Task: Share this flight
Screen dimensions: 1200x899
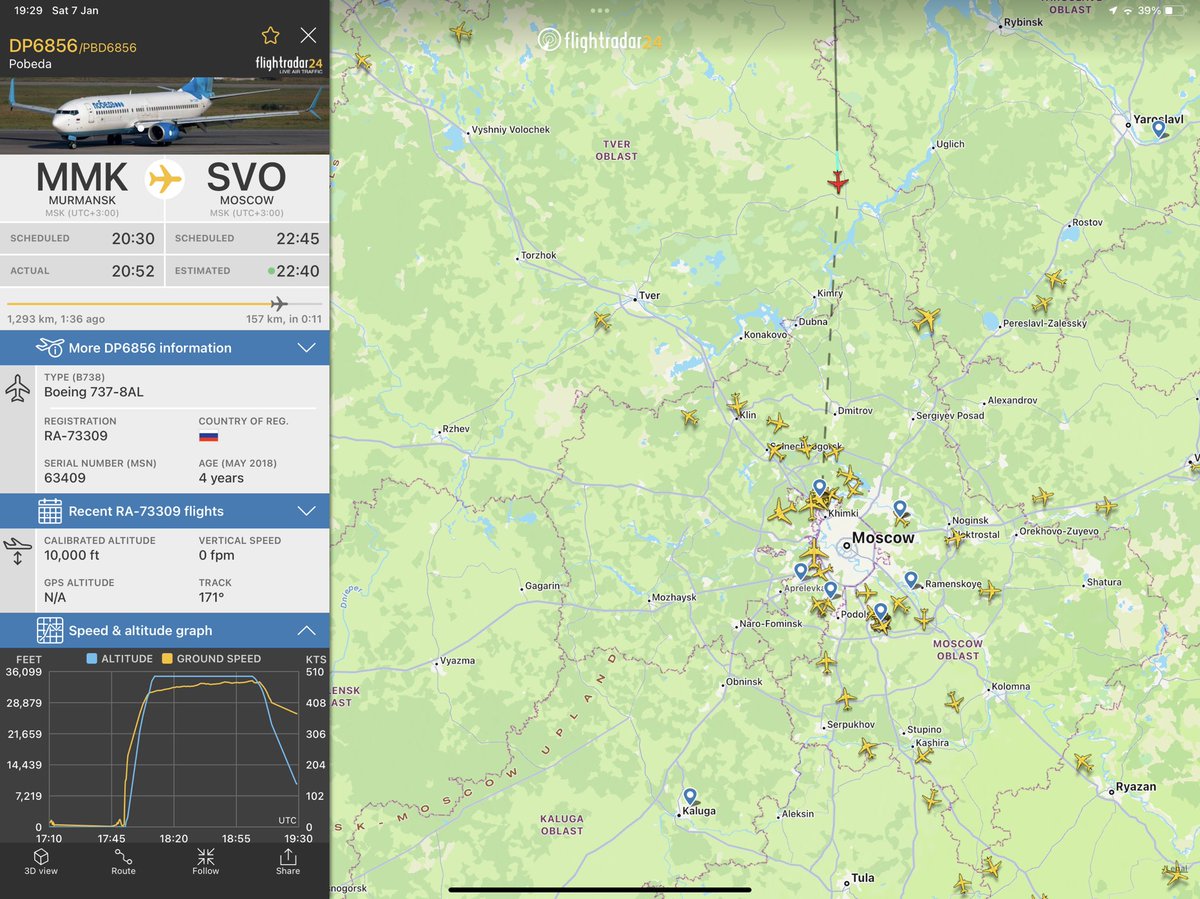Action: pos(288,862)
